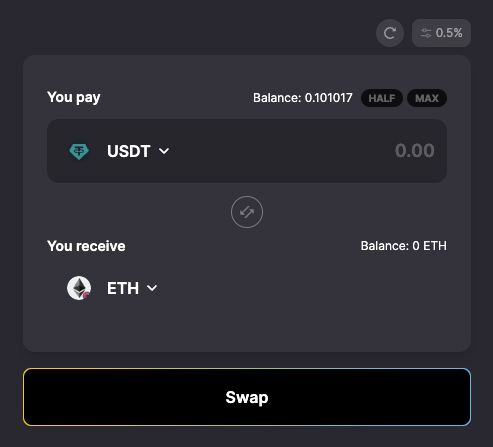The image size is (493, 447).
Task: Open slippage settings via the sliders icon
Action: (x=426, y=33)
